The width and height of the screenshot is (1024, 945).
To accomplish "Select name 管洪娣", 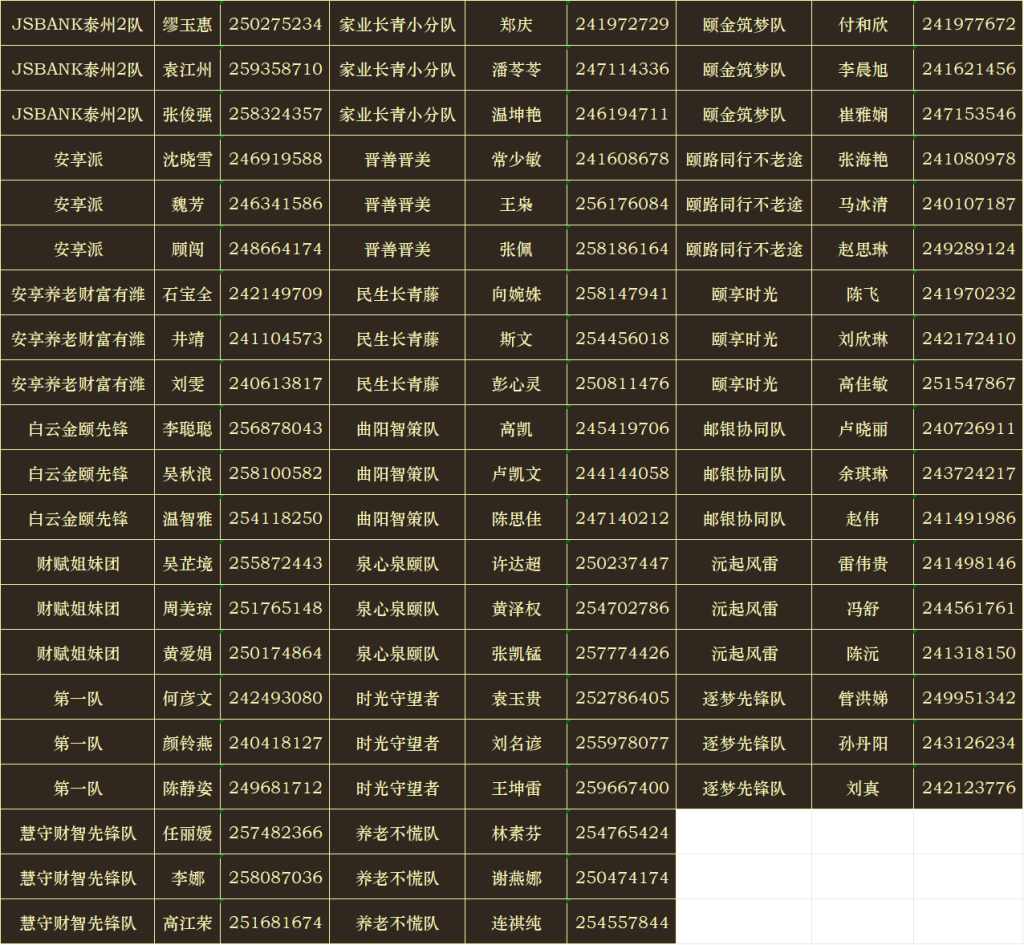I will (862, 698).
